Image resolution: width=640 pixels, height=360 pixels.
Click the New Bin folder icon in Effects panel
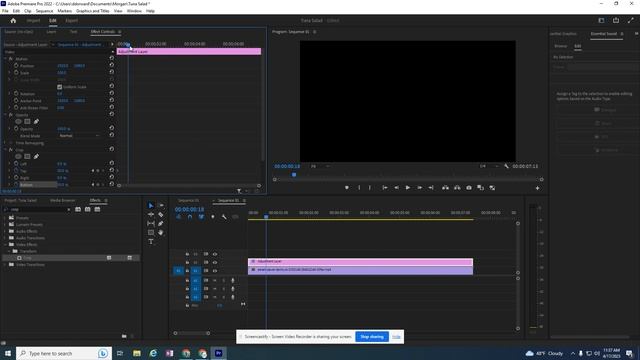pos(124,336)
